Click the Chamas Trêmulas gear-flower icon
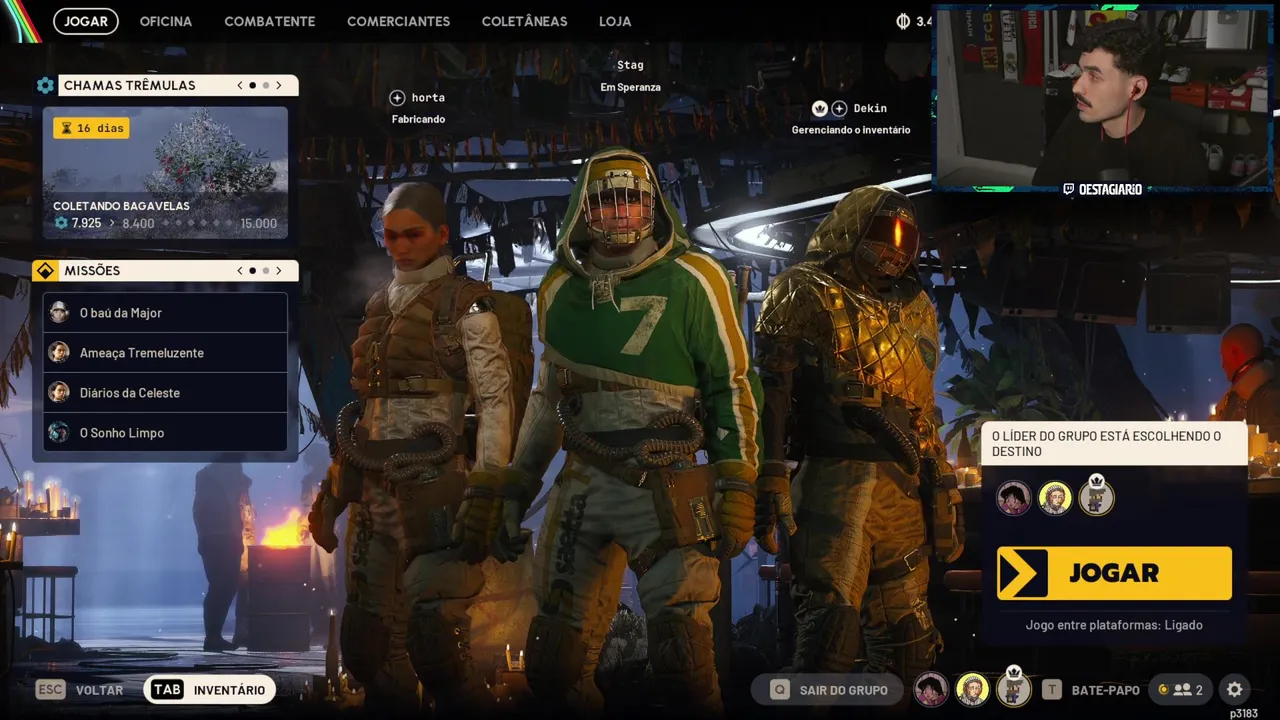Viewport: 1280px width, 720px height. (x=45, y=85)
